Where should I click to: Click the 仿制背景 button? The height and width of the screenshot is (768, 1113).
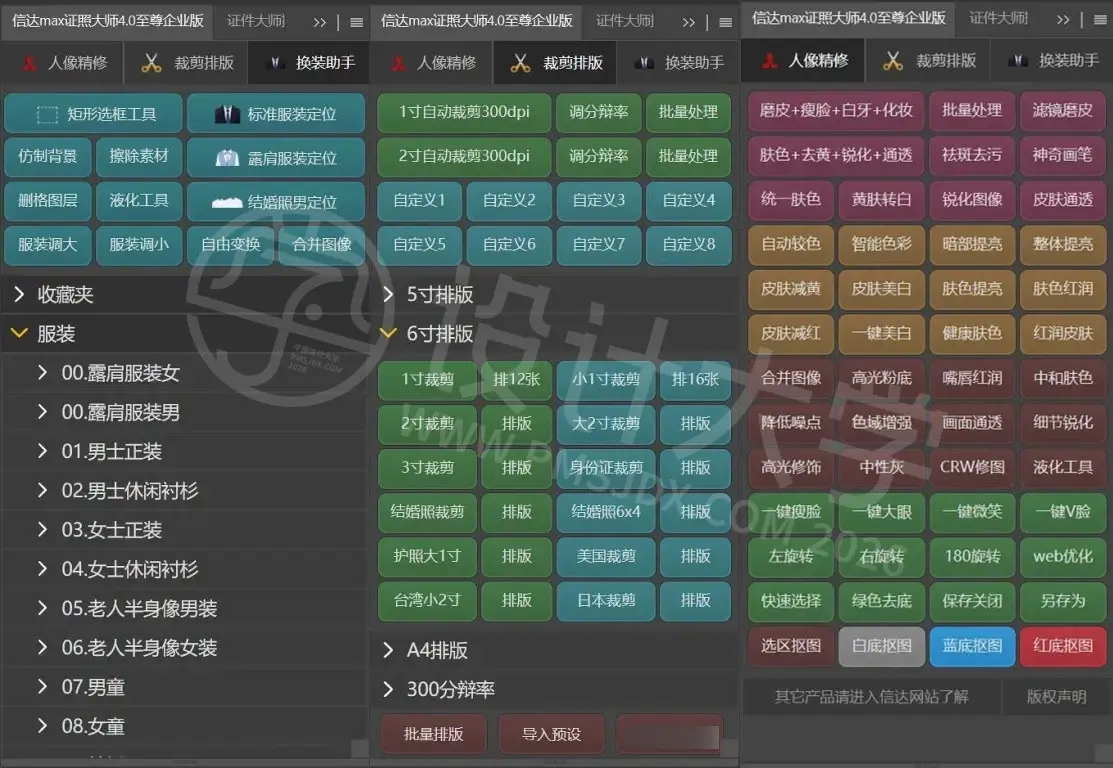48,156
